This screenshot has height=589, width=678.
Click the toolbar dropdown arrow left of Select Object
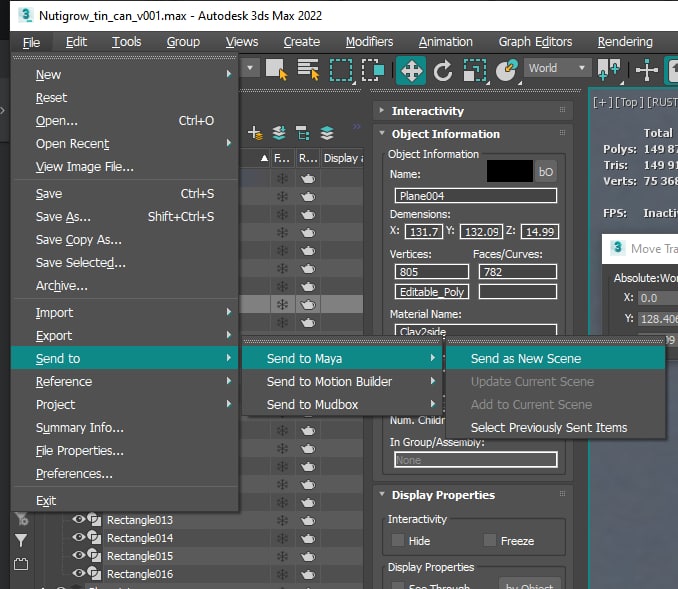coord(250,68)
